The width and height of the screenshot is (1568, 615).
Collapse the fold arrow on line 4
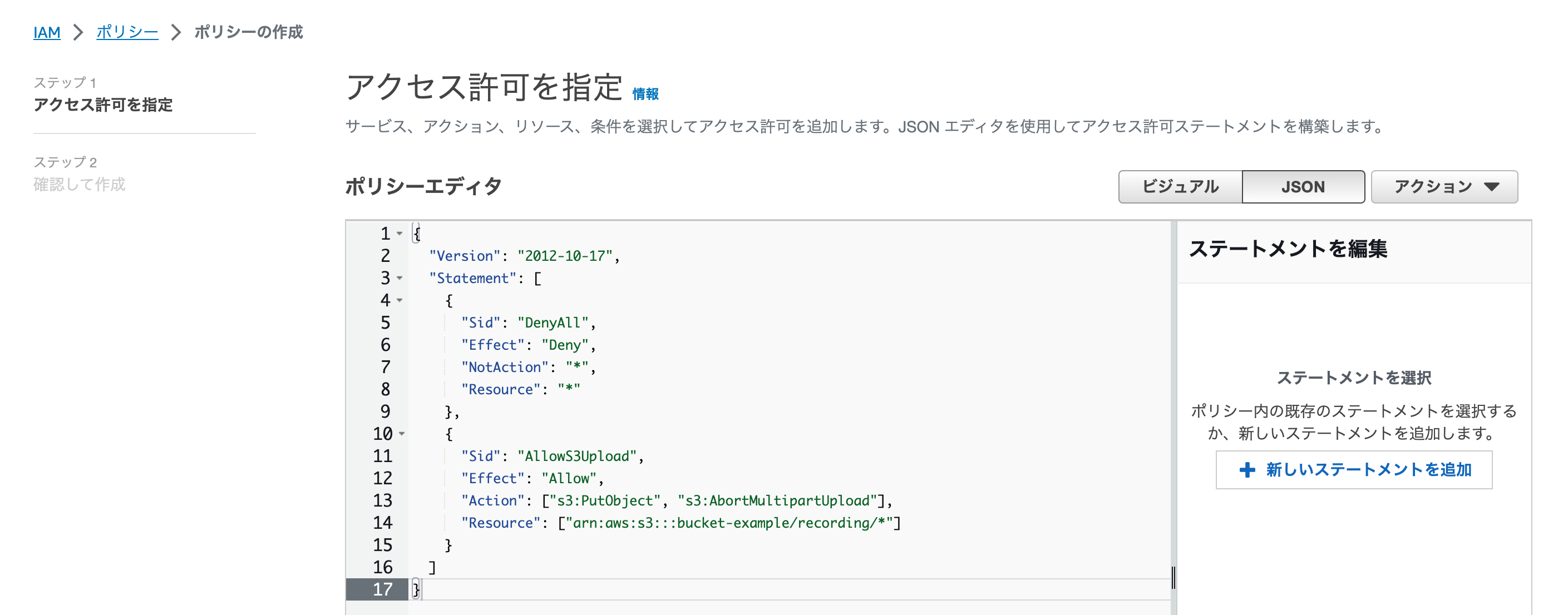click(x=400, y=300)
